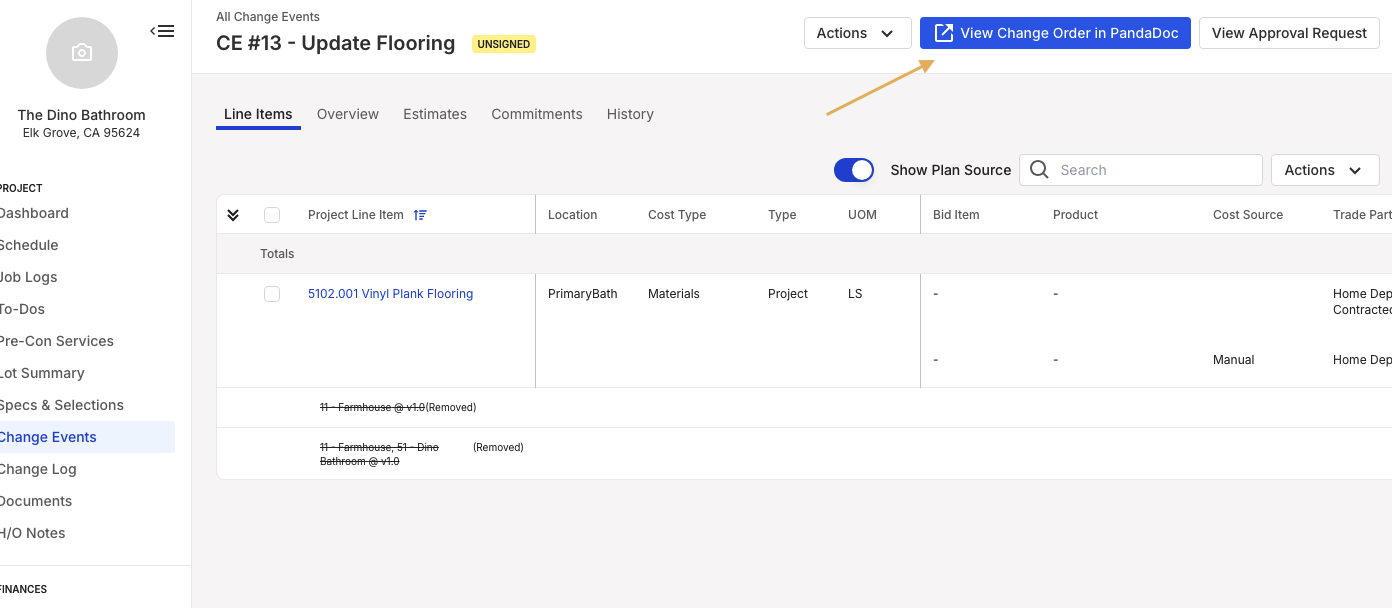
Task: Collapse the sidebar with the menu icon
Action: click(x=162, y=31)
